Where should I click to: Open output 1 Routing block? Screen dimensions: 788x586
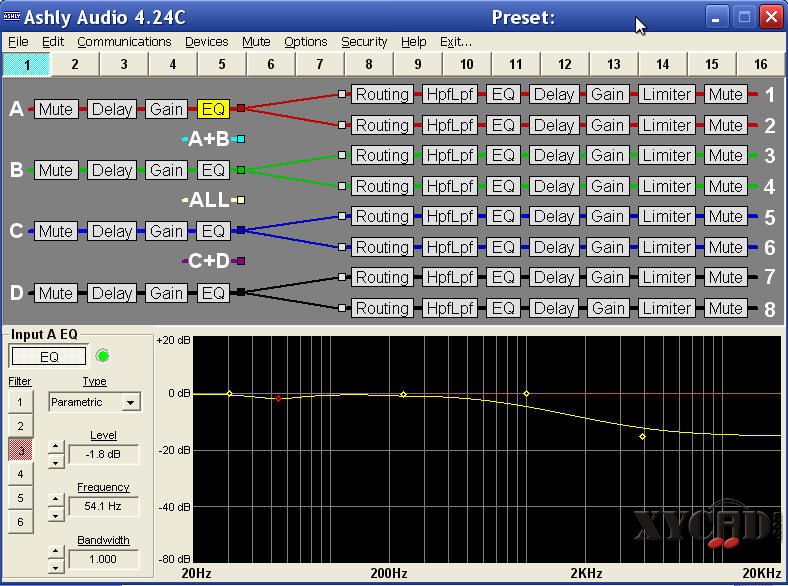point(382,94)
